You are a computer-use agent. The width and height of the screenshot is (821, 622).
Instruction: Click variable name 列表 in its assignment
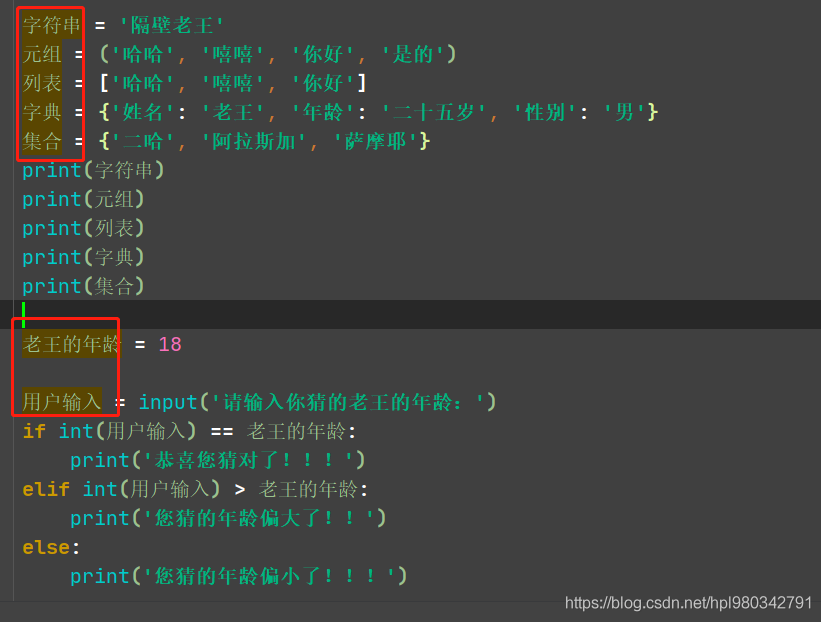42,83
